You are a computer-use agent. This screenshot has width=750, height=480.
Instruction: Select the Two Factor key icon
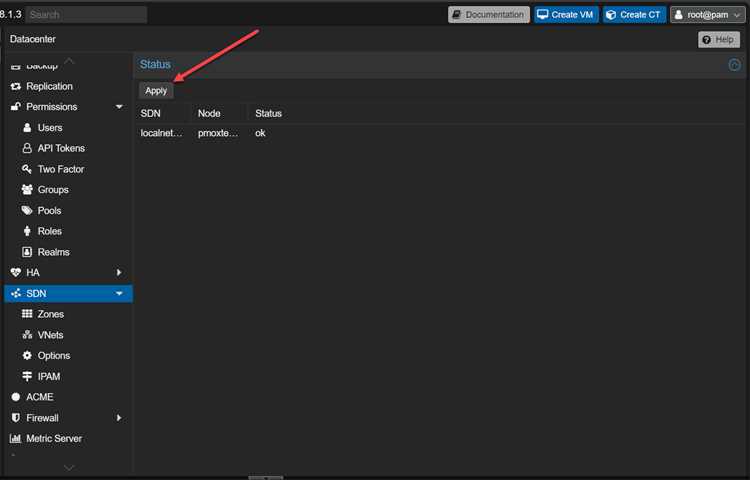(x=27, y=169)
